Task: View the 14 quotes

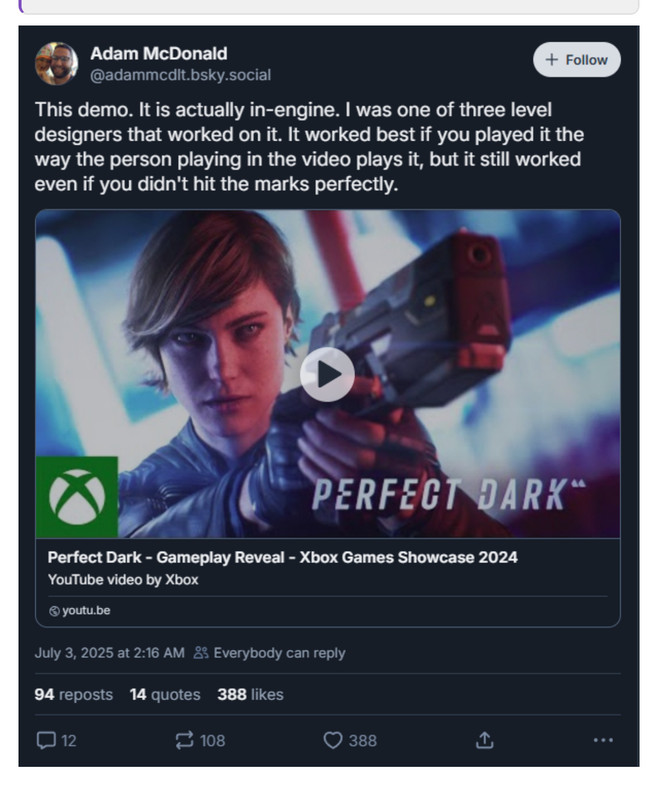Action: tap(165, 694)
